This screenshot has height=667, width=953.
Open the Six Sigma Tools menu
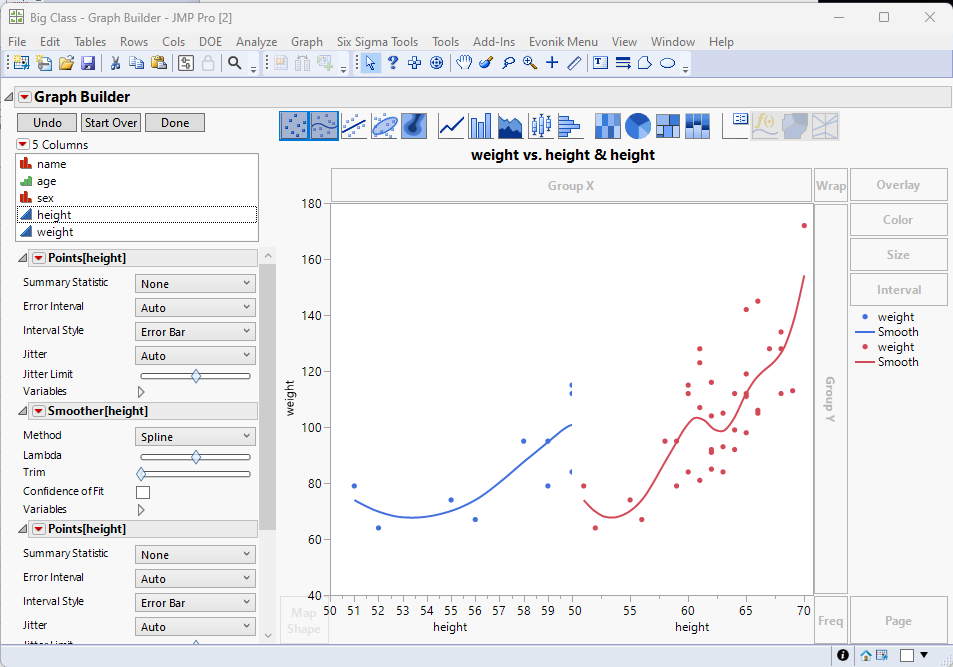click(377, 42)
